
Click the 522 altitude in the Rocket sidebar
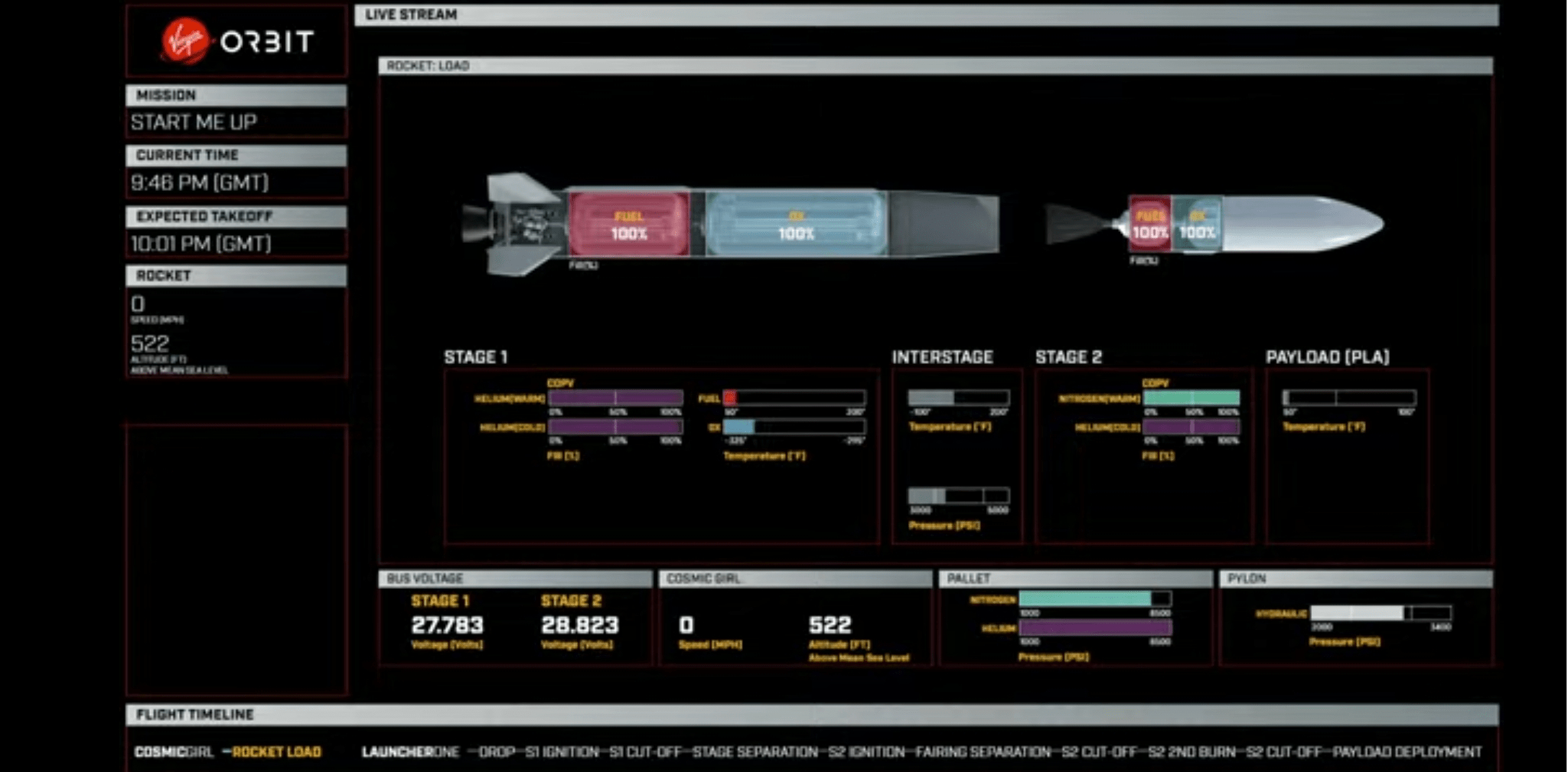149,343
